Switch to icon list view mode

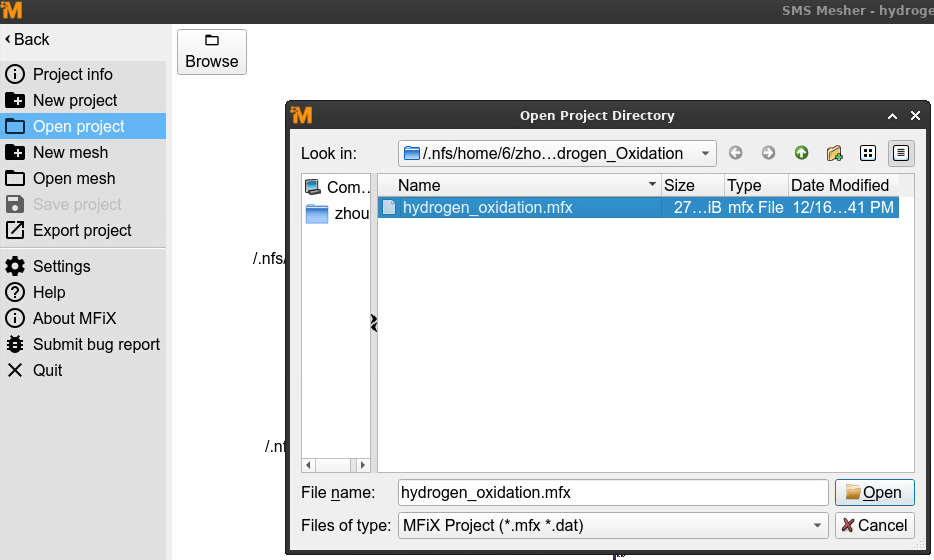868,153
